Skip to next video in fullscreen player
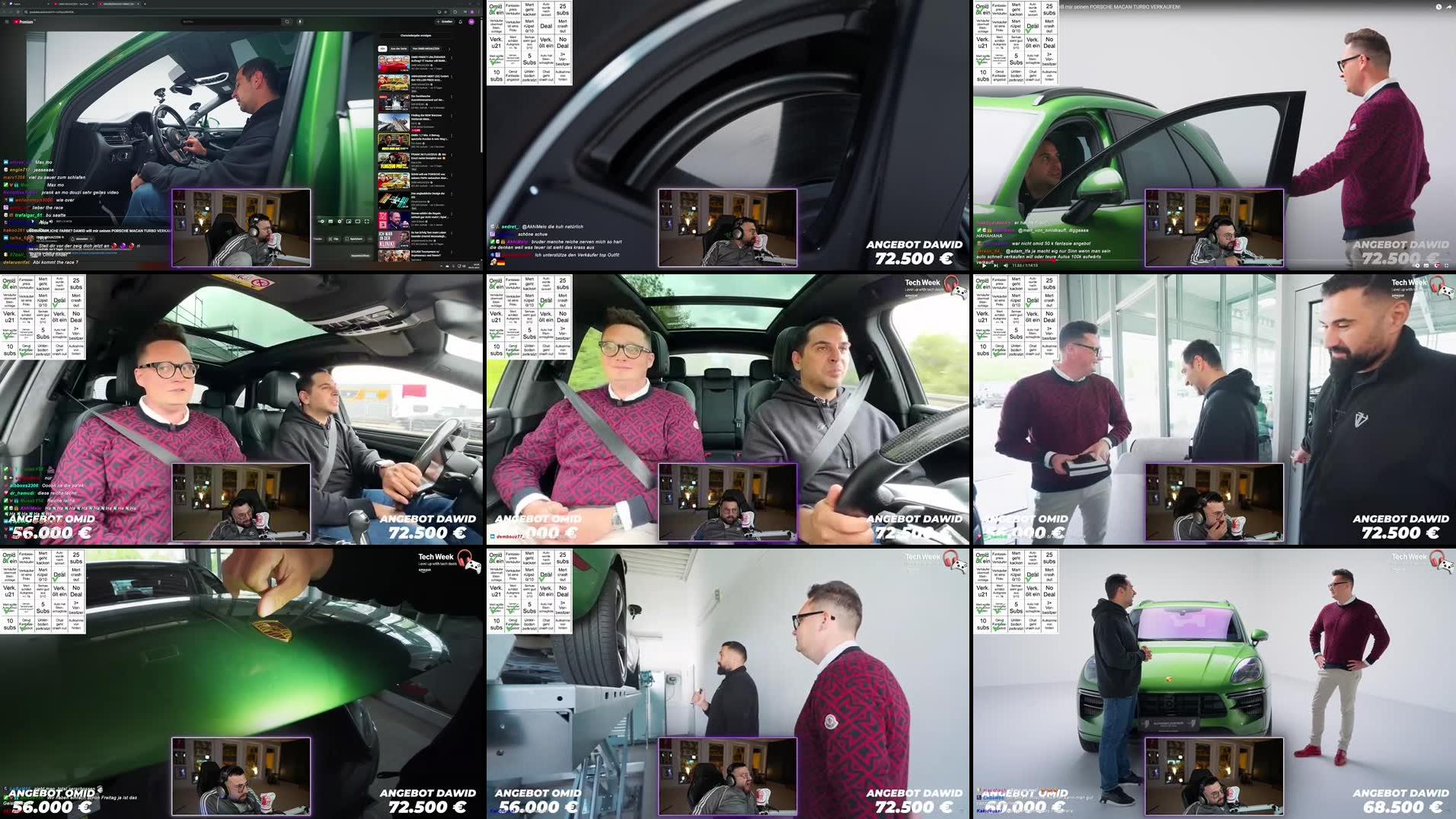 [x=996, y=265]
